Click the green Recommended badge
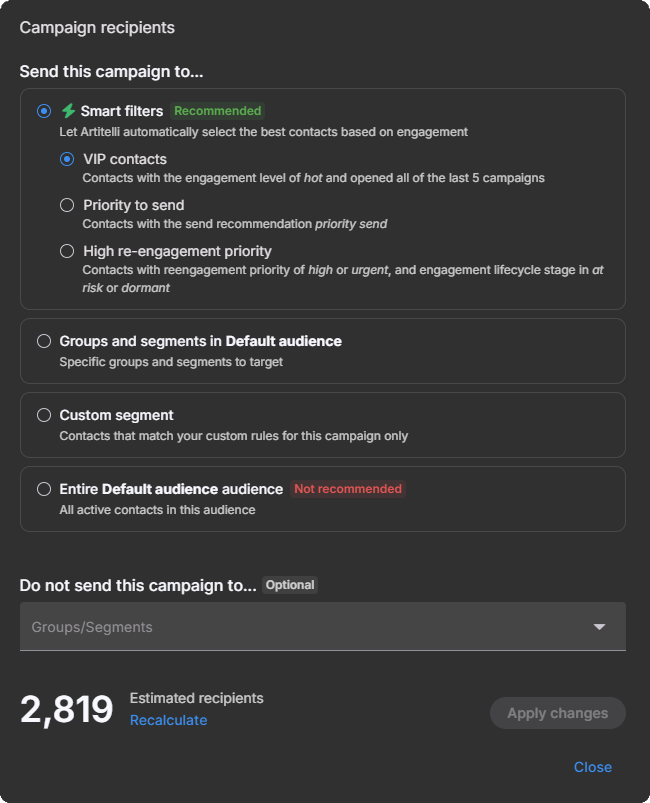This screenshot has width=650, height=803. pyautogui.click(x=216, y=111)
